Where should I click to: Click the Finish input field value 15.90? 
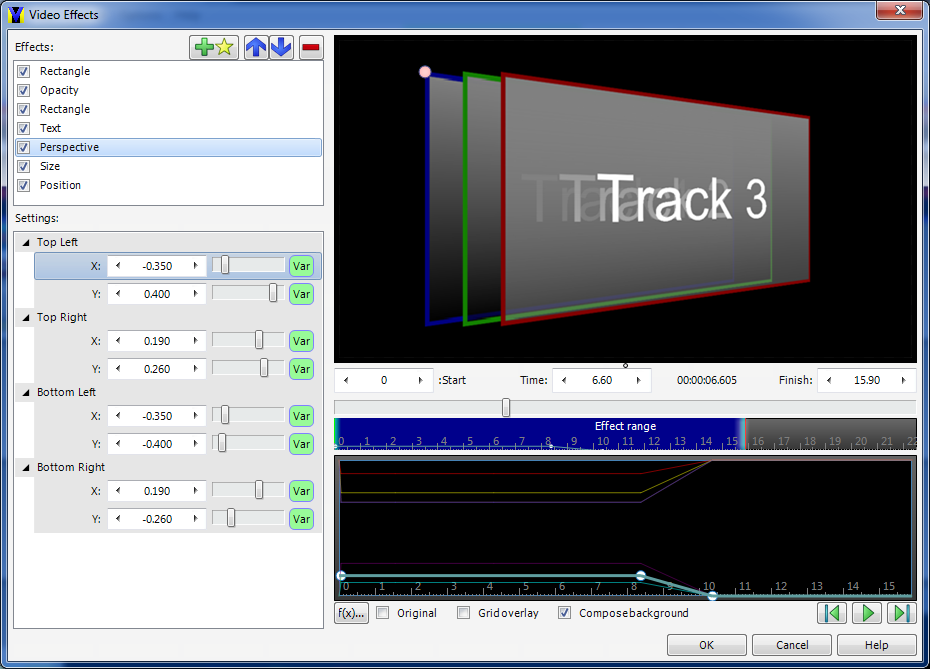point(867,380)
